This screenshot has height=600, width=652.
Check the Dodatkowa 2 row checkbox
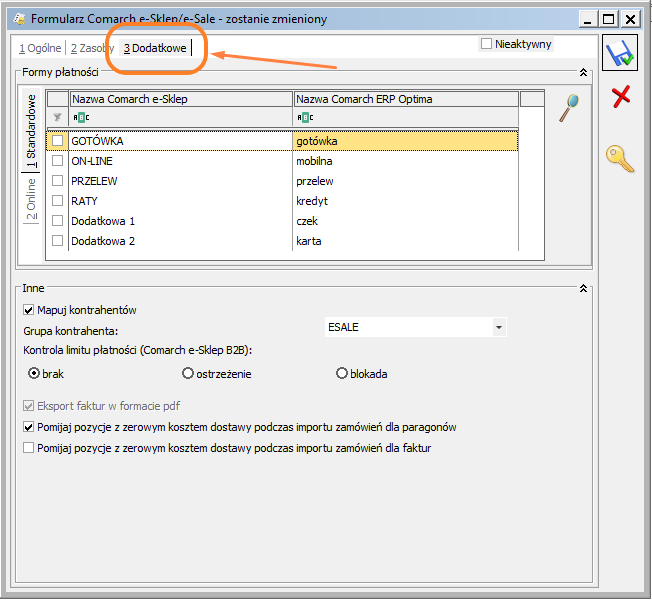tap(57, 240)
